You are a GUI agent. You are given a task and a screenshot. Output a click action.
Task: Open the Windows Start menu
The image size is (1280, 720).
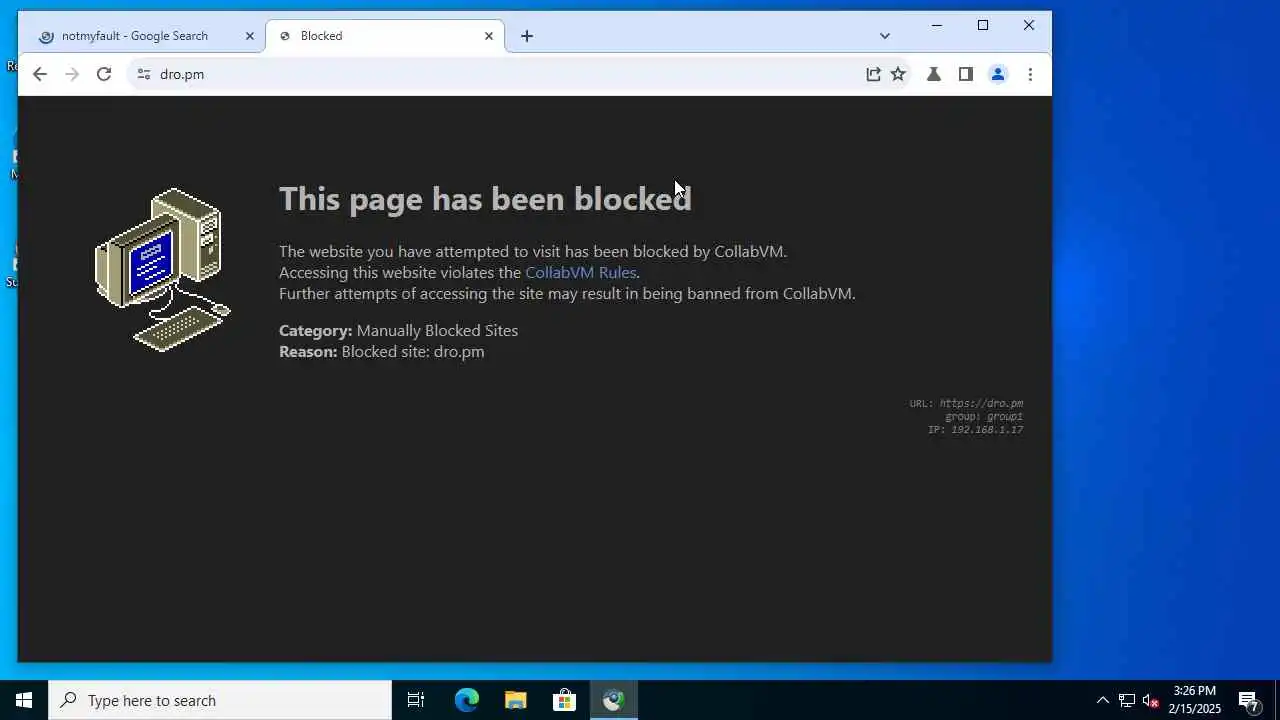coord(24,700)
